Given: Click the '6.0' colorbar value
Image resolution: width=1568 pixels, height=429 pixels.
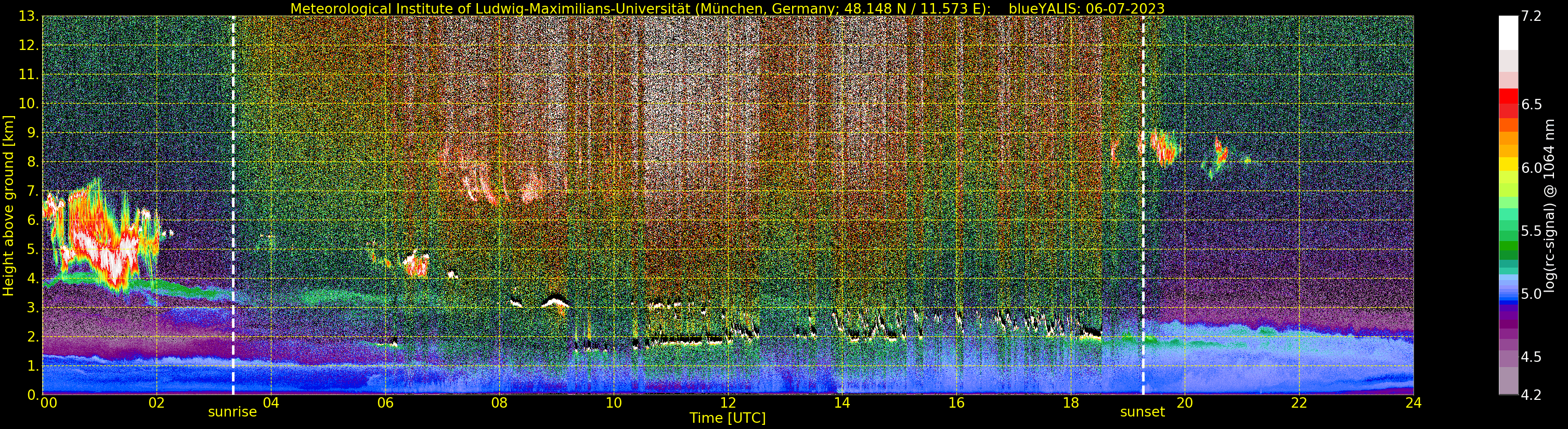Looking at the screenshot, I should pyautogui.click(x=1531, y=168).
